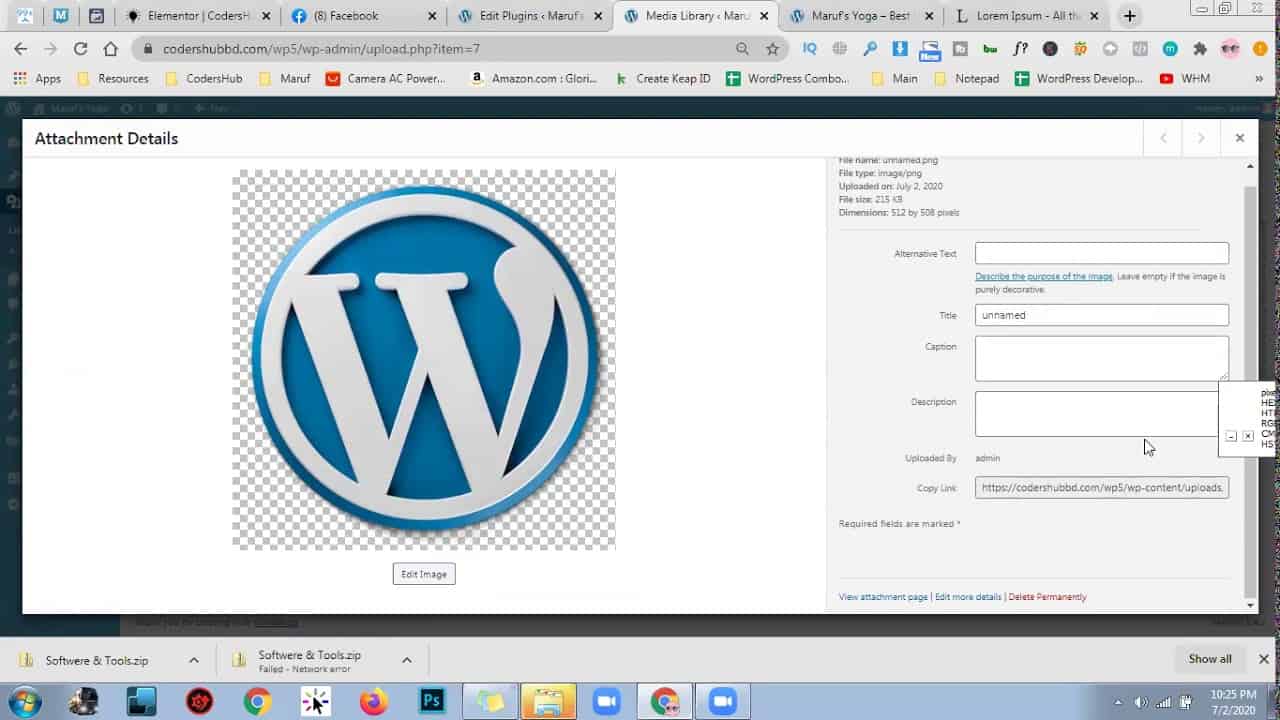Click the WordPress logo image preview
1280x720 pixels.
pyautogui.click(x=424, y=359)
